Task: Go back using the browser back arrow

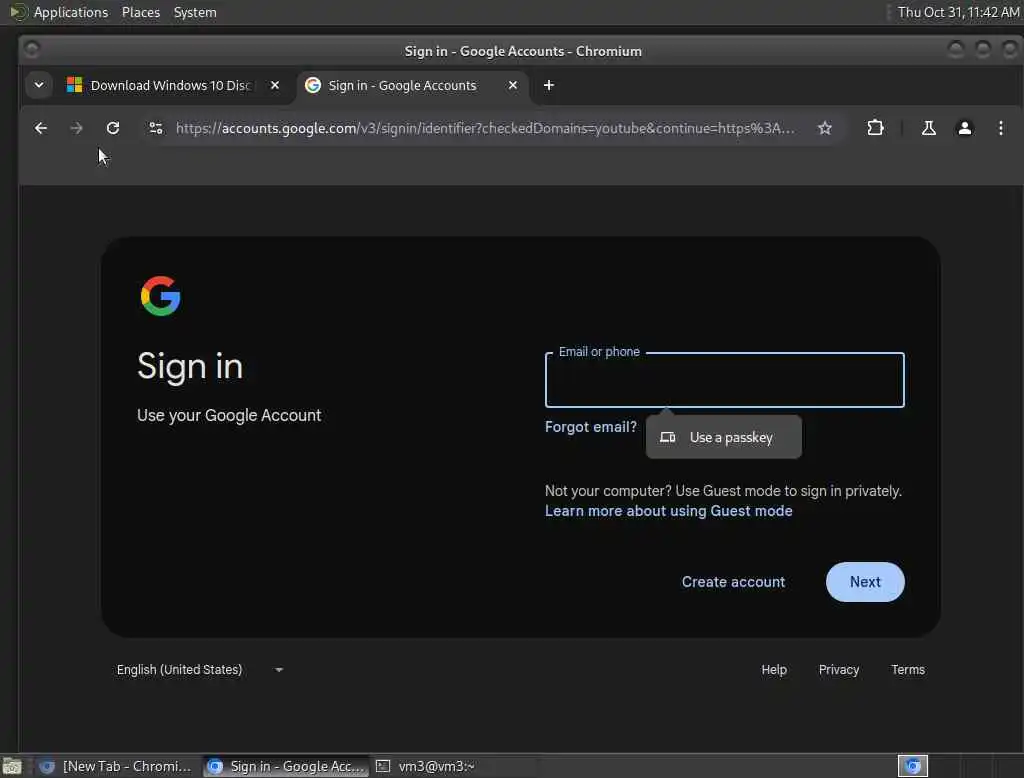Action: pos(40,128)
